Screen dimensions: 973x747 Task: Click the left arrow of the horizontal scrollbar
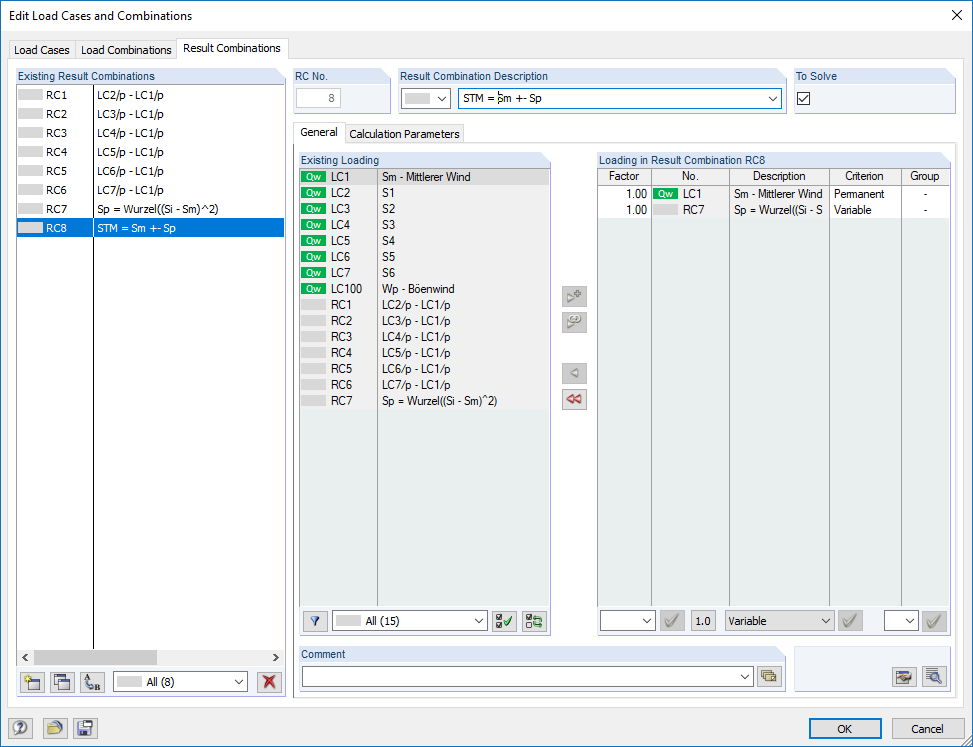25,658
